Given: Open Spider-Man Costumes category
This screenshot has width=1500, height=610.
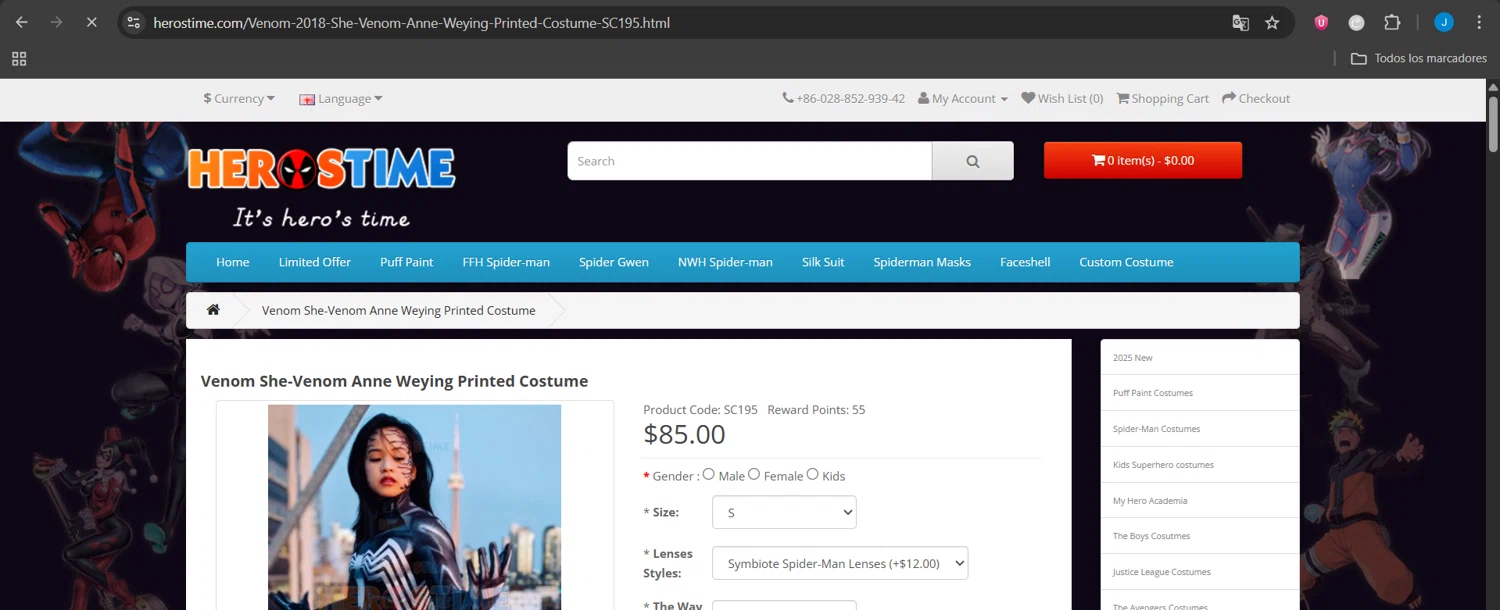Looking at the screenshot, I should click(1200, 429).
